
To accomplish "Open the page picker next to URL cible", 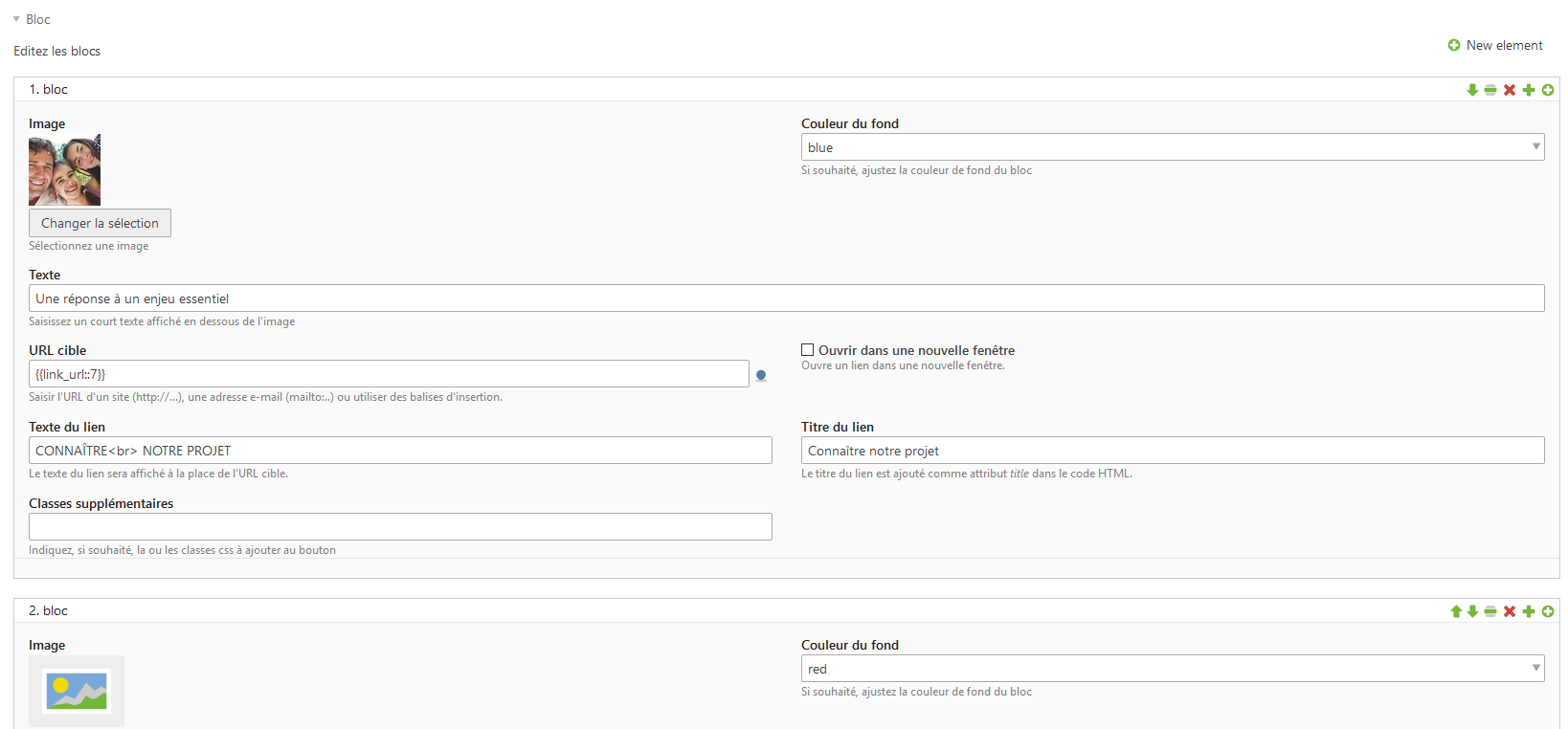I will 761,376.
